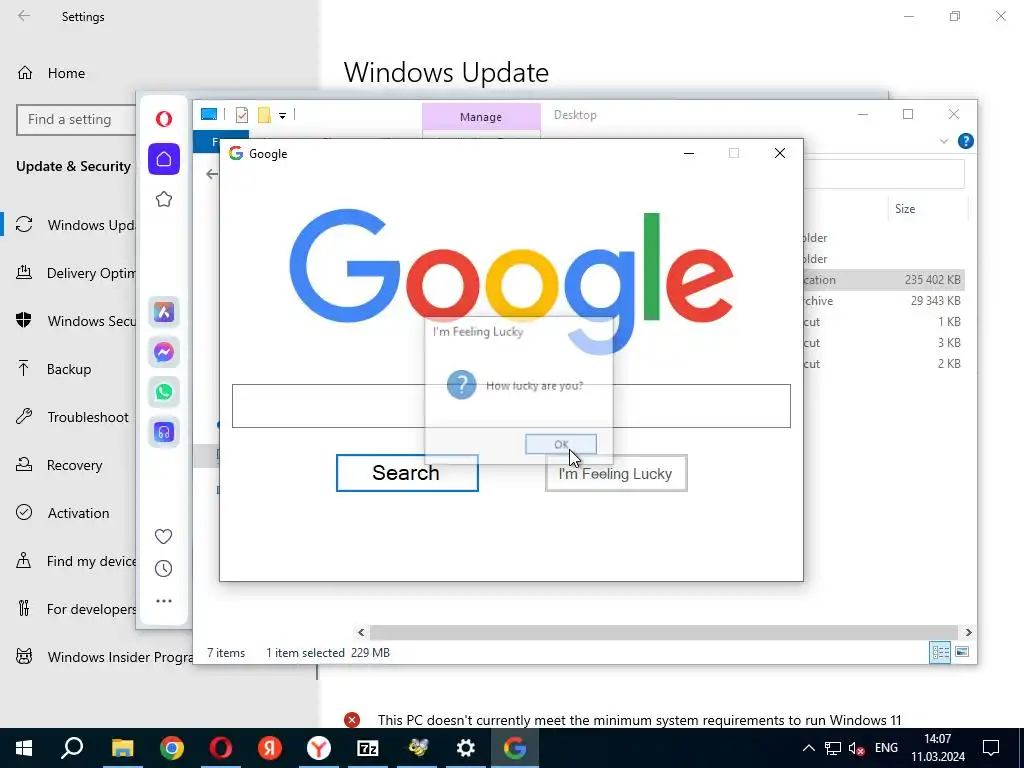
Task: Expand the File Explorer ribbon chevron
Action: pos(944,141)
